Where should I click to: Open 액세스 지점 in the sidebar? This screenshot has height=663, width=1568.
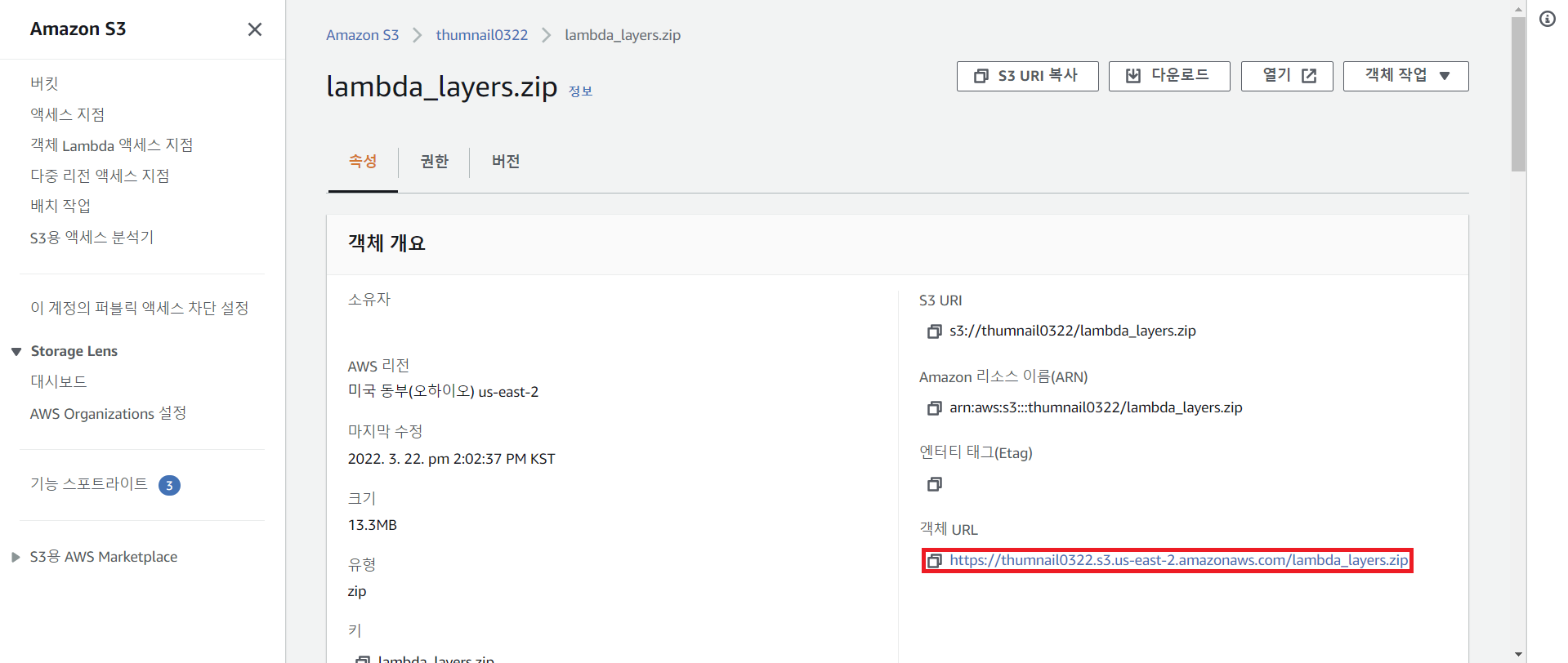coord(68,114)
